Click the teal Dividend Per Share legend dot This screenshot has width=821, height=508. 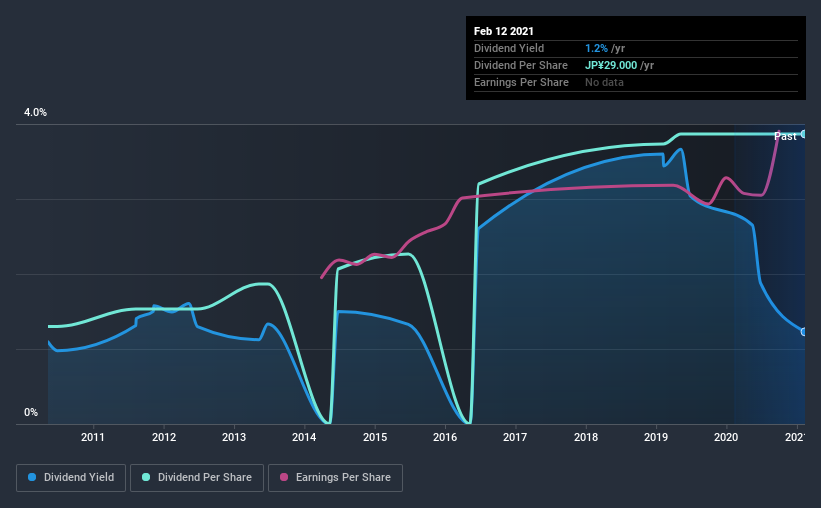(146, 477)
